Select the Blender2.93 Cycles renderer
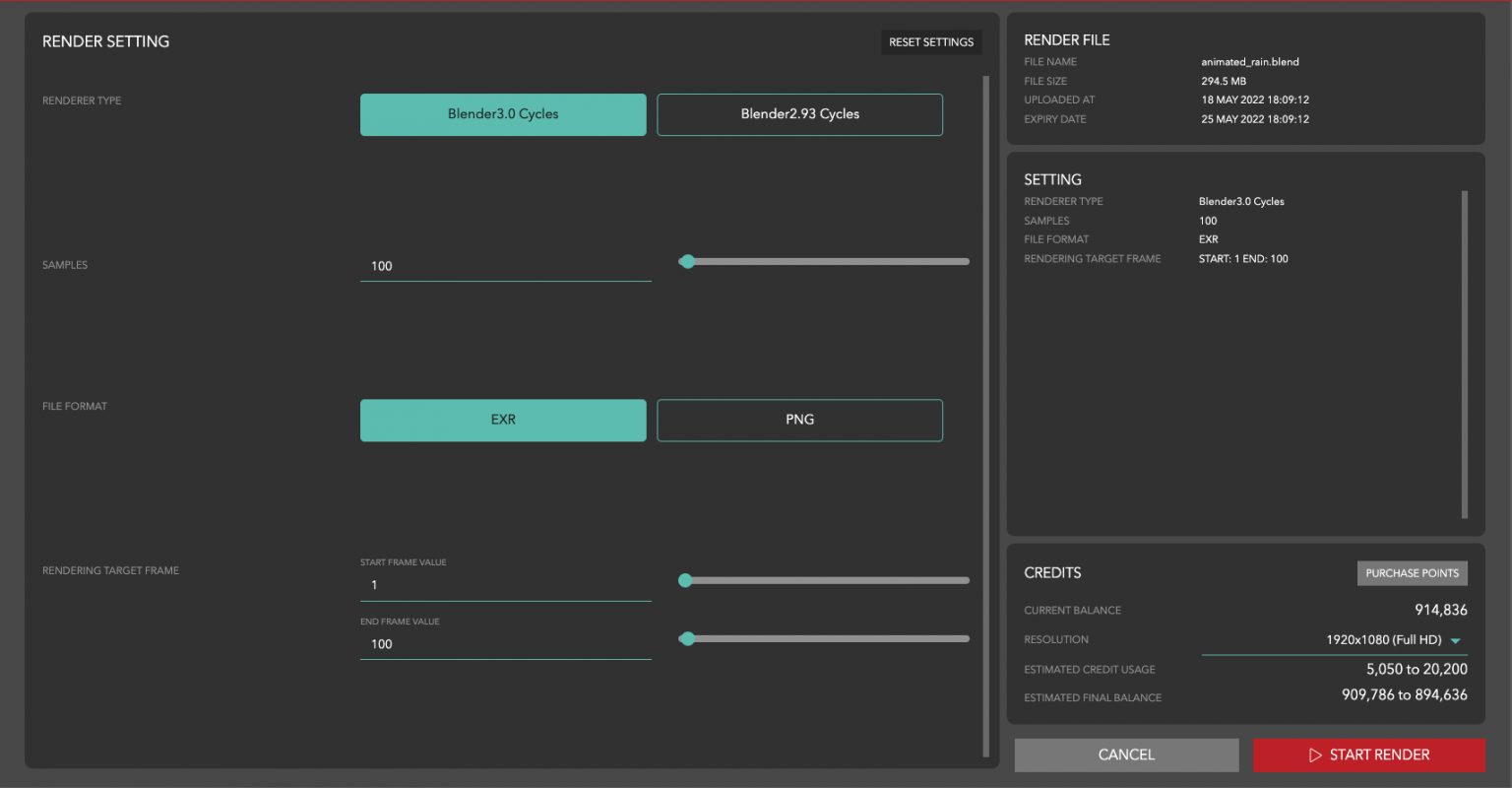The width and height of the screenshot is (1512, 788). tap(799, 114)
